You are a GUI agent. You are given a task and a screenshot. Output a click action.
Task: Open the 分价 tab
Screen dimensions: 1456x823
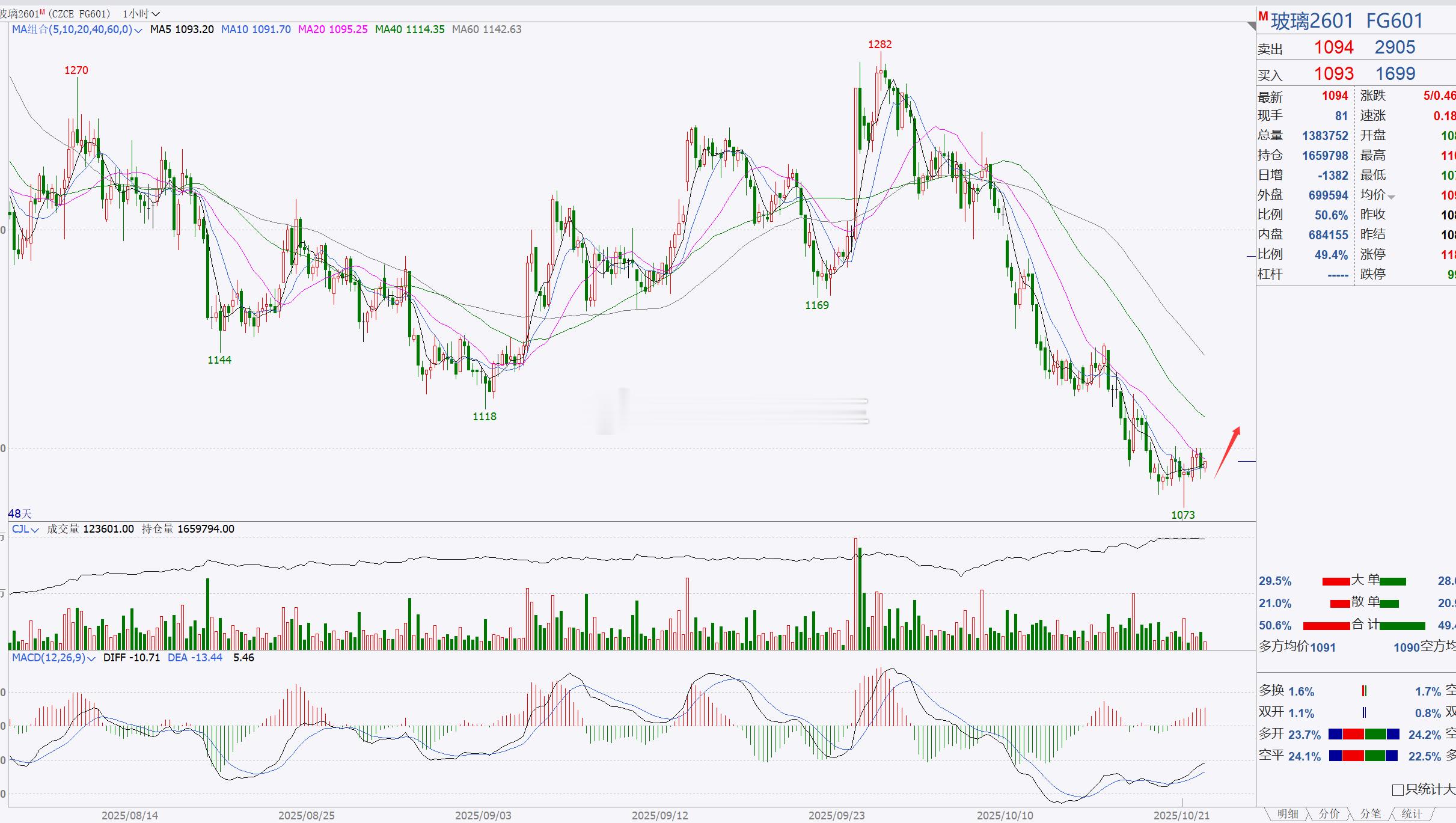1329,814
